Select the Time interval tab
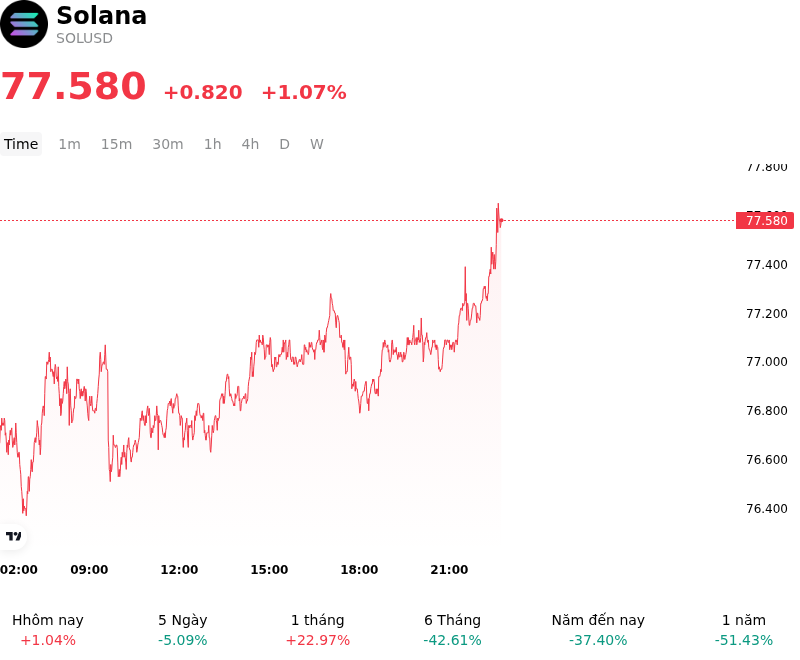 (21, 144)
